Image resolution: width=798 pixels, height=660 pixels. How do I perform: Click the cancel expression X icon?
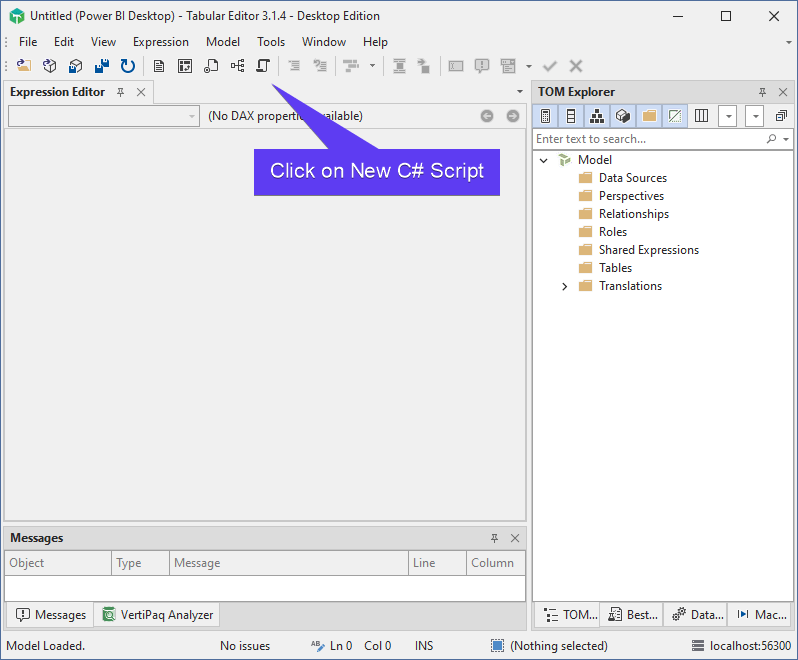[576, 66]
